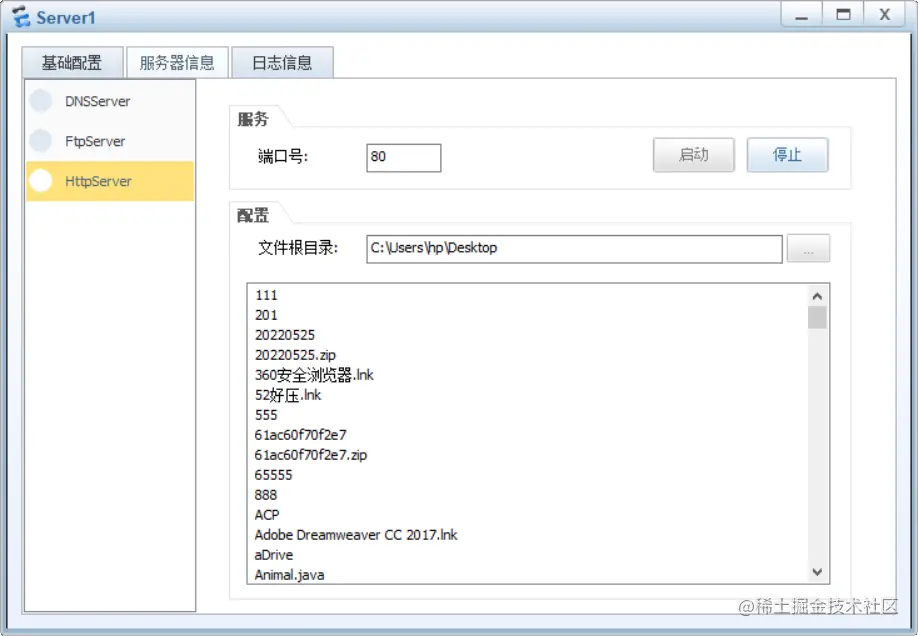Click the Server1 app icon in title bar
Image resolution: width=918 pixels, height=636 pixels.
pyautogui.click(x=20, y=16)
